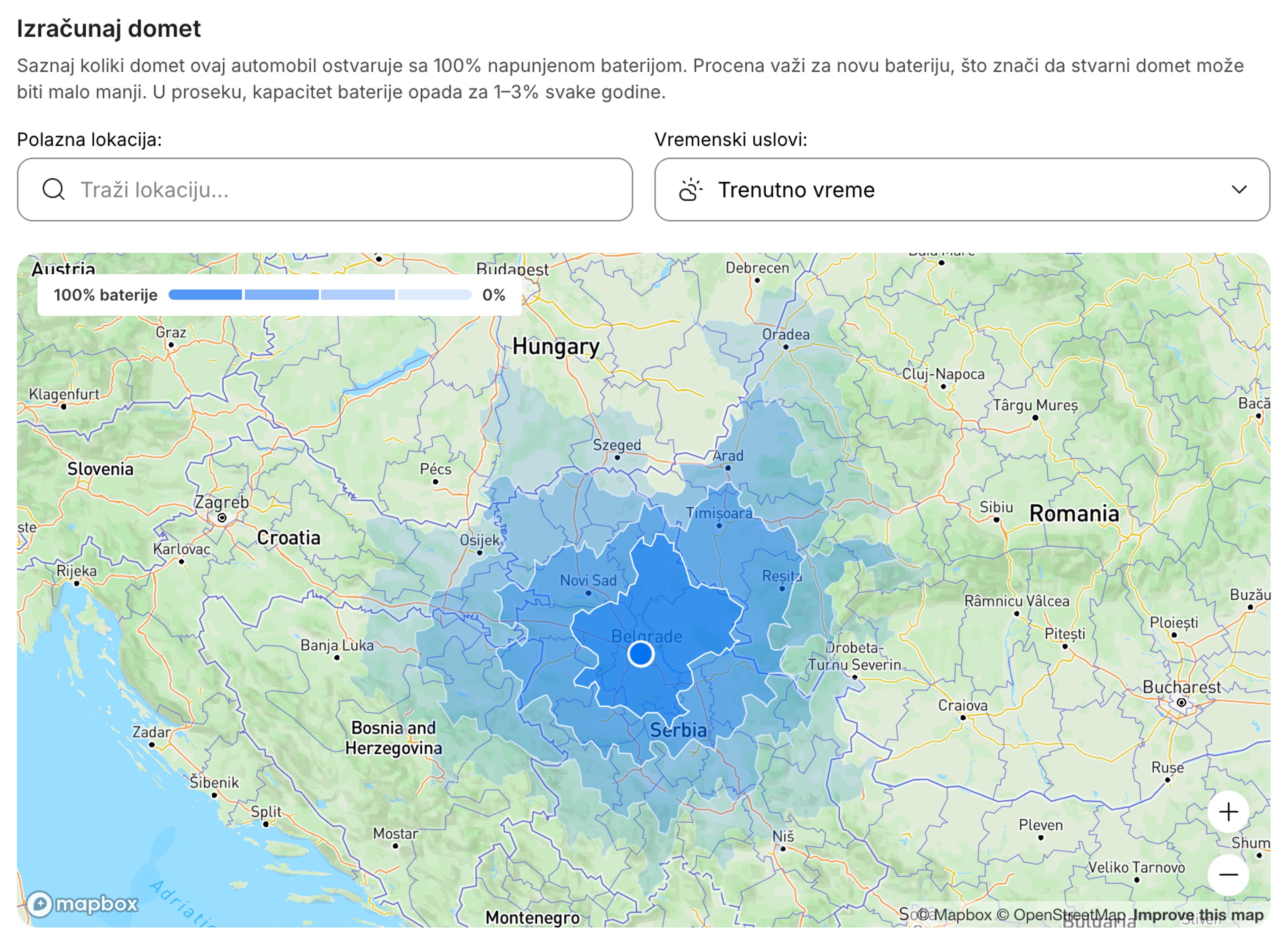The image size is (1288, 942).
Task: Click the 'Hungary' country label
Action: pyautogui.click(x=556, y=347)
